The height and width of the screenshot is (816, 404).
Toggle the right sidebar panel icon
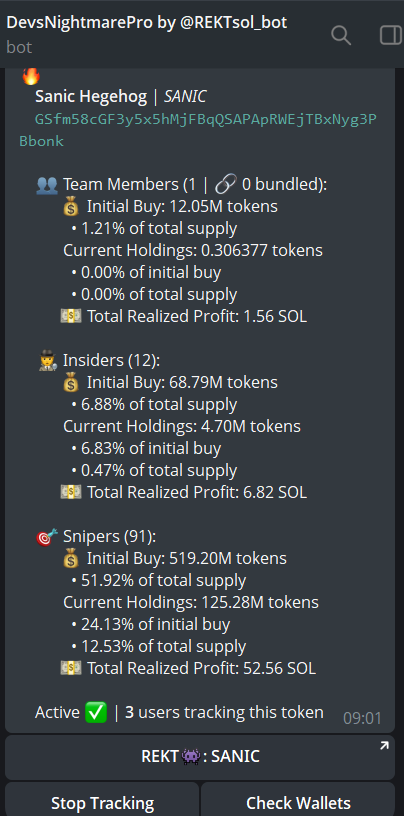tap(390, 35)
